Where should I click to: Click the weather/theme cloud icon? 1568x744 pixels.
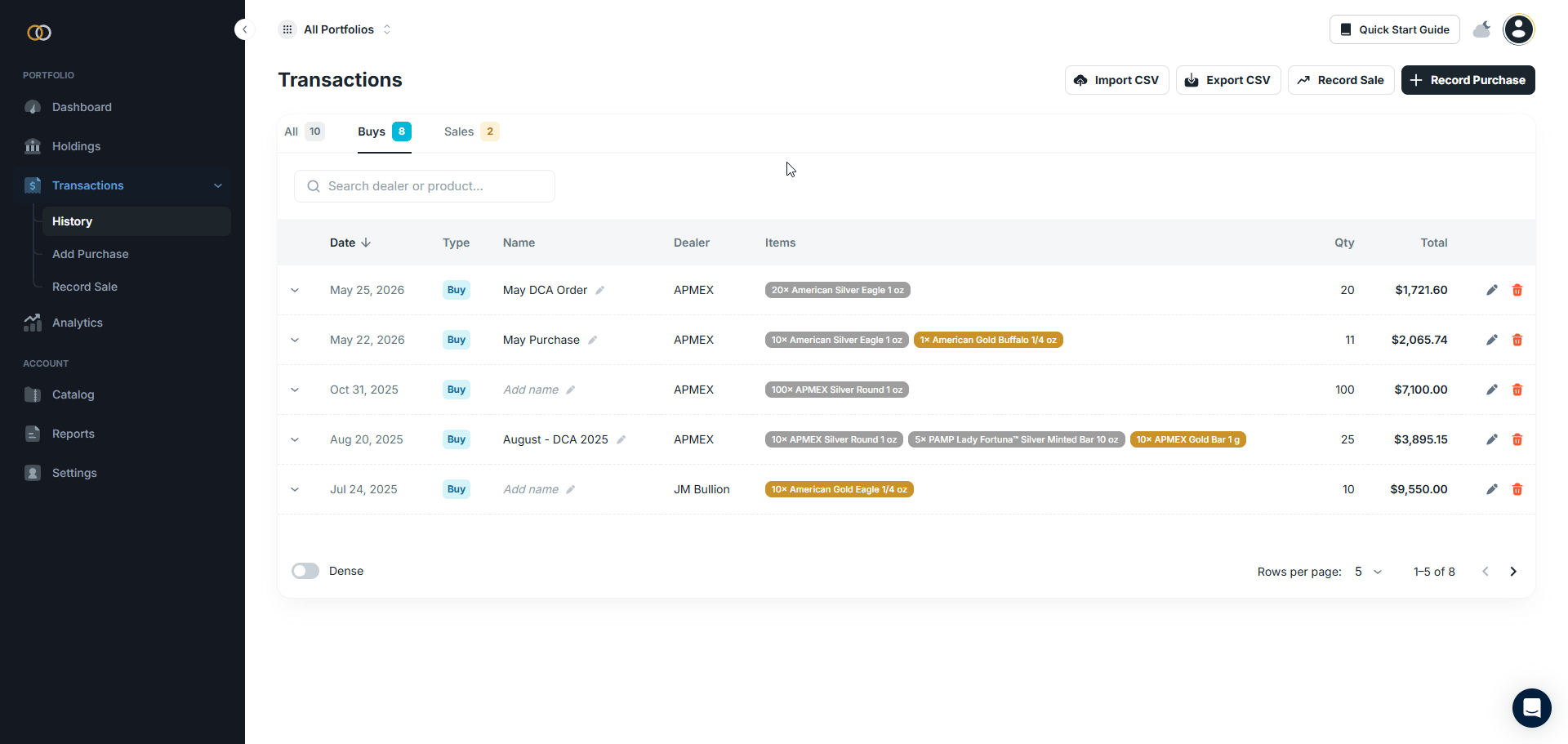point(1481,30)
